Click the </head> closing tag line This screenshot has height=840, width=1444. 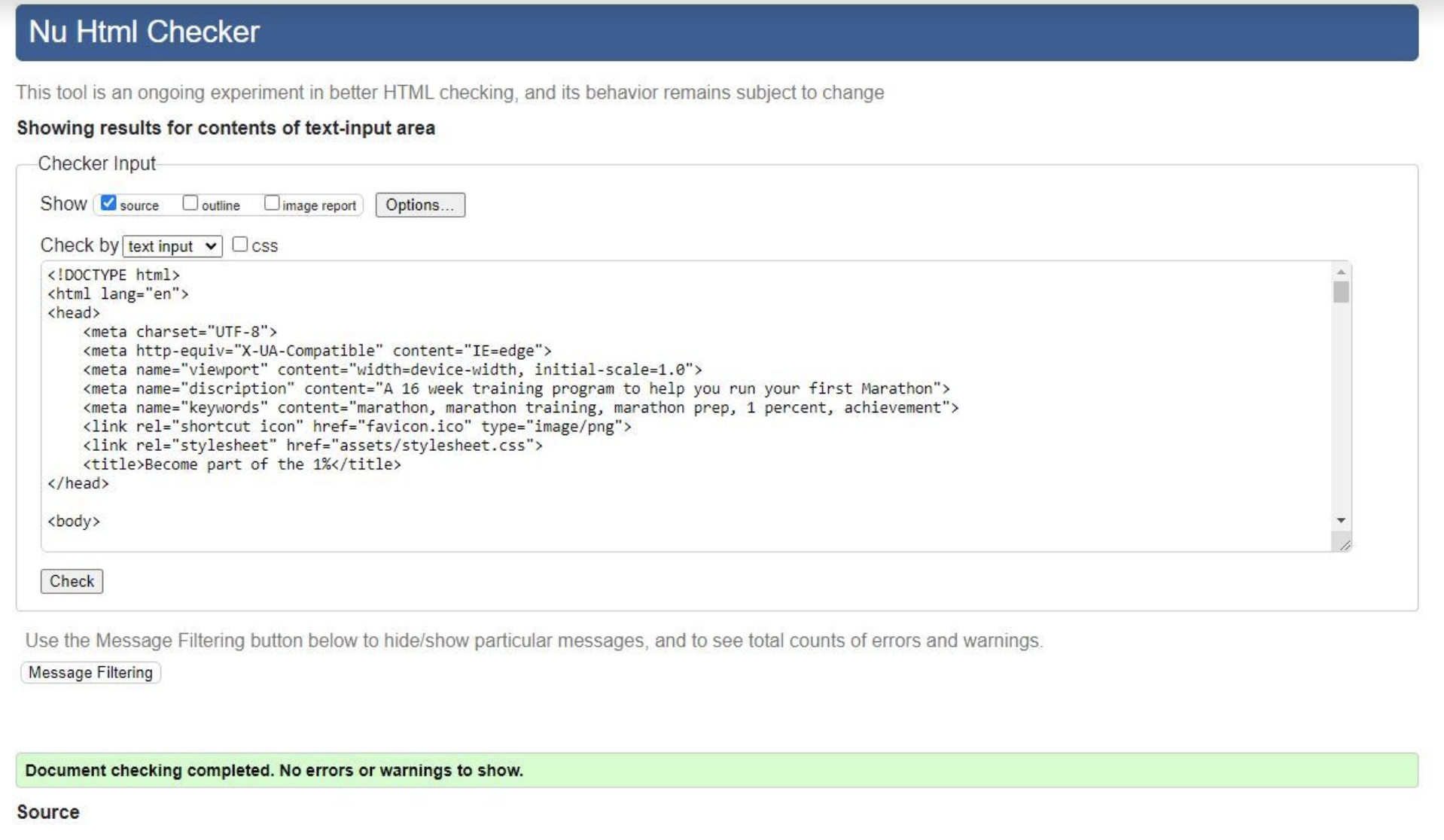pos(78,483)
